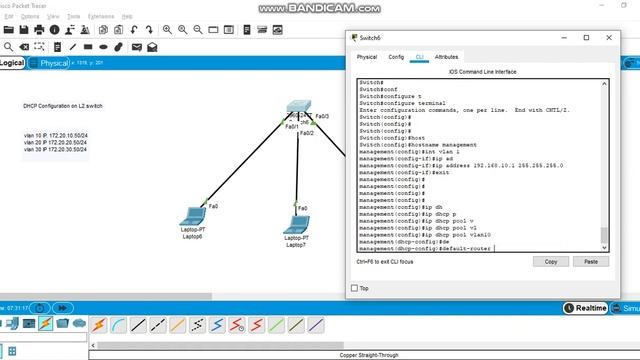Redo the last action

pos(149,30)
